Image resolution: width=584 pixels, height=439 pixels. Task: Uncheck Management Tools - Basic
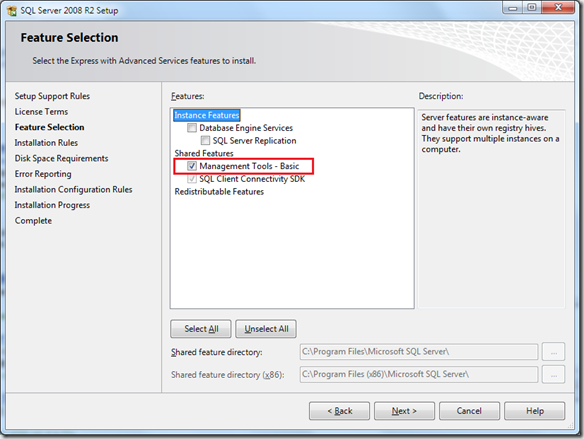pos(192,166)
